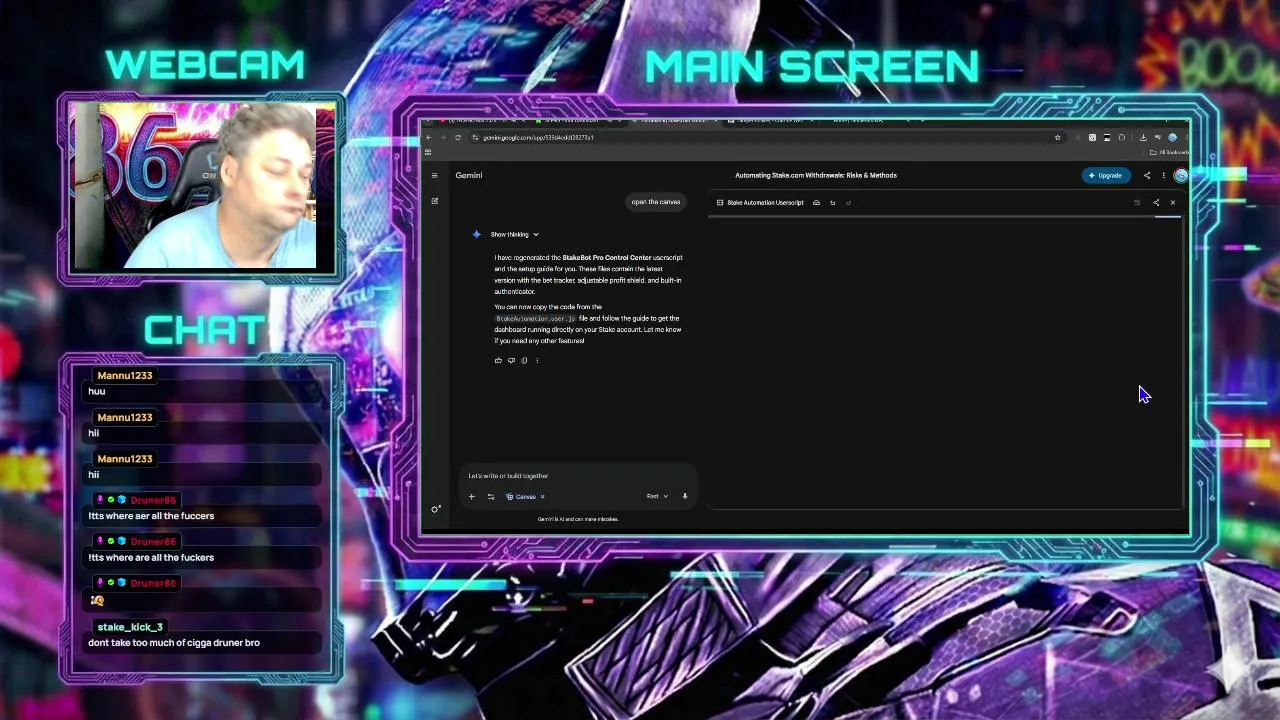Click the Gemini sparkle icon
The width and height of the screenshot is (1280, 720).
click(477, 234)
